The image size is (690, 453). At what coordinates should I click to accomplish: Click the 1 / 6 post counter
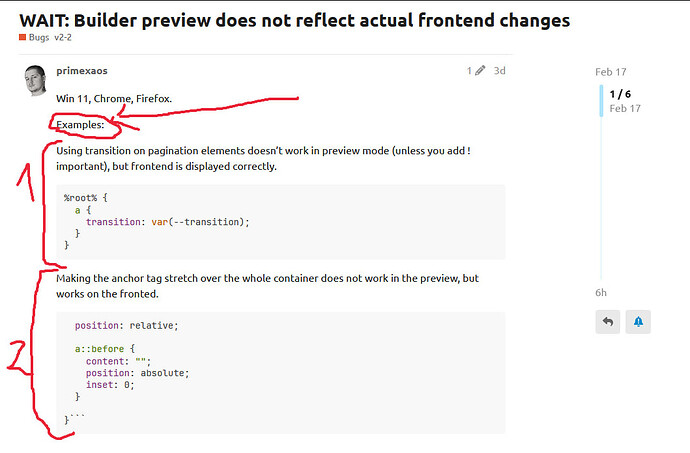[x=620, y=94]
